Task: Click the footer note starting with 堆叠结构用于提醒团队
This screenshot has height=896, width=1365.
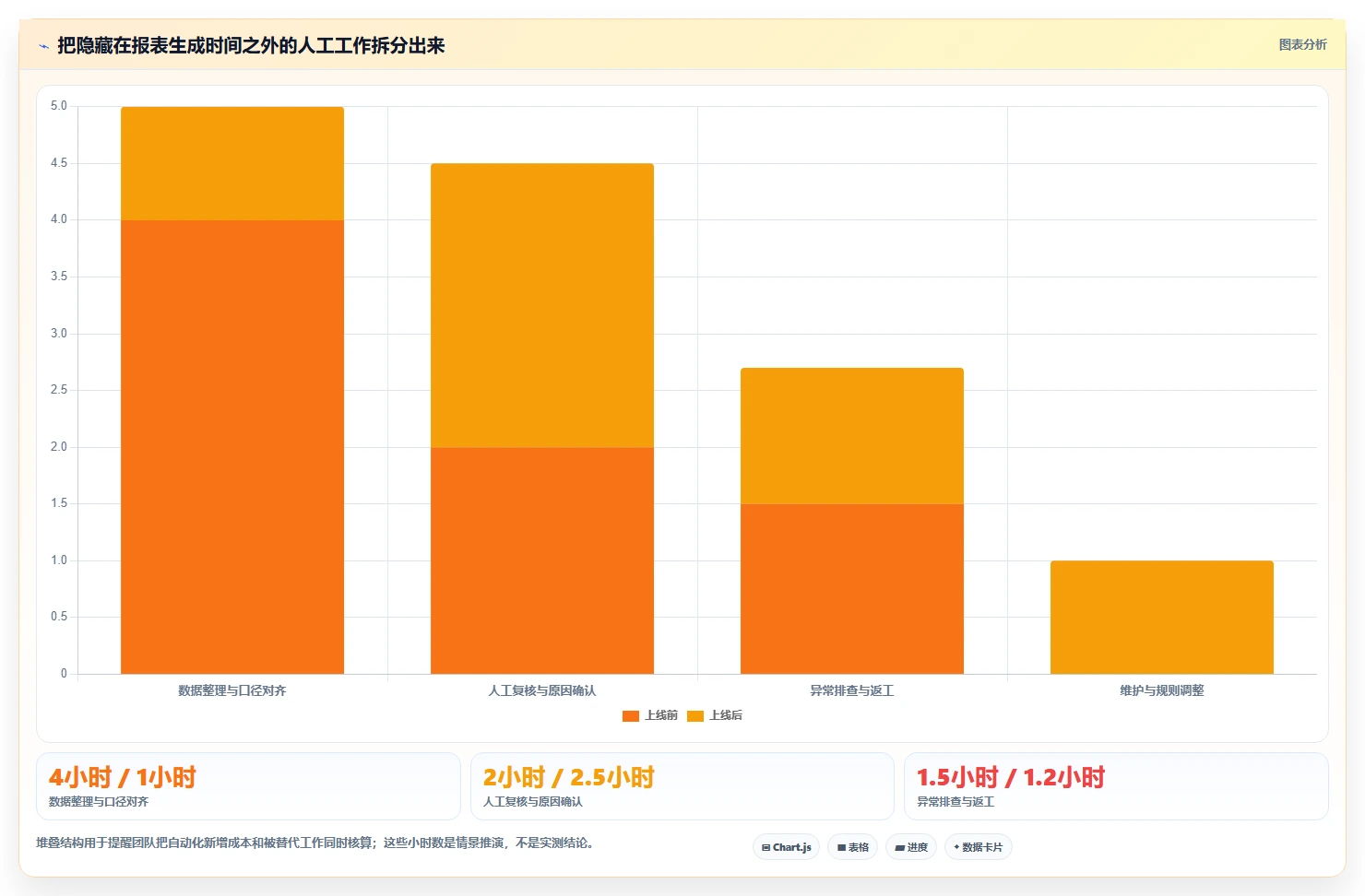Action: (317, 843)
